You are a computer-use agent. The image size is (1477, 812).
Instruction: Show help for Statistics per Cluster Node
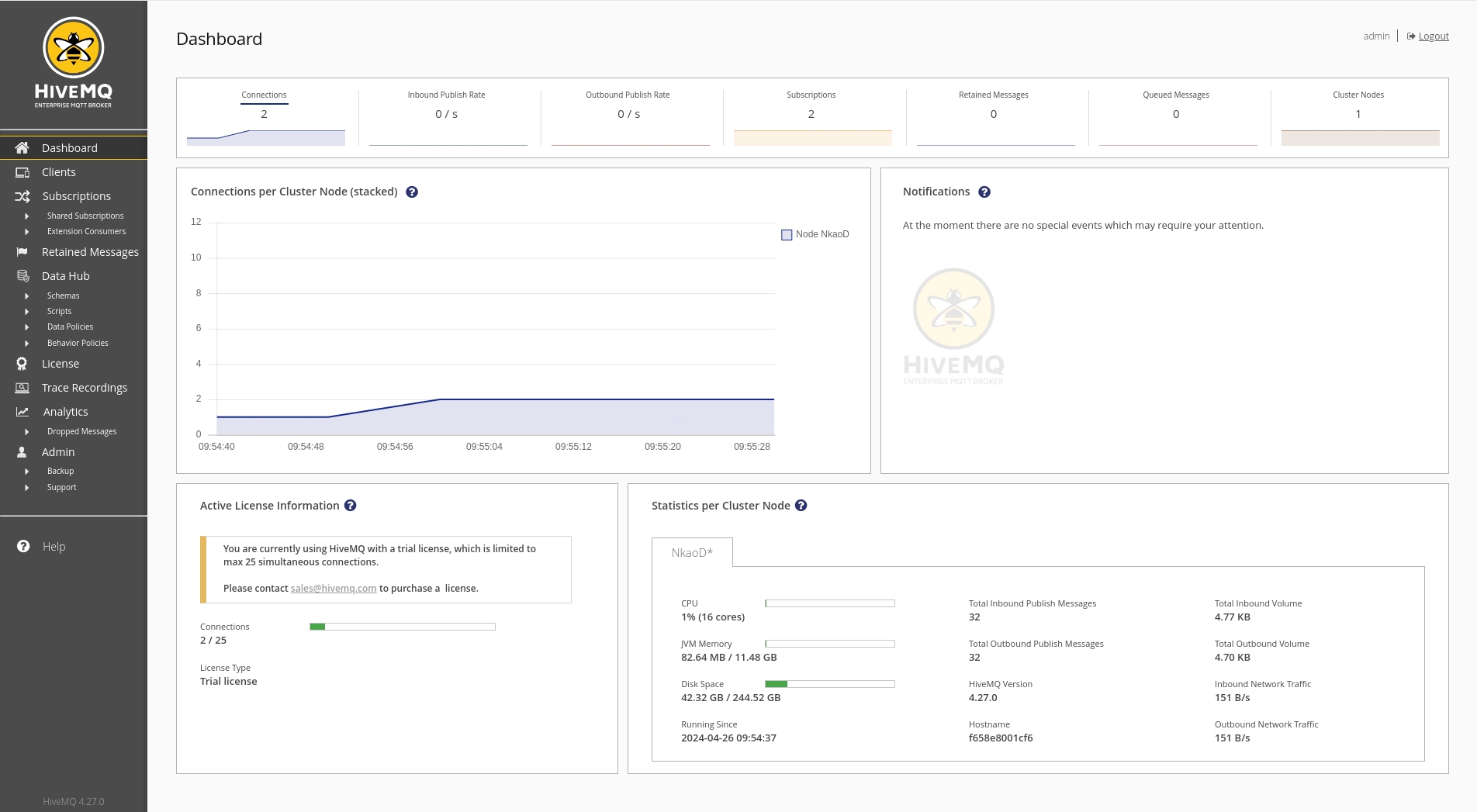click(x=801, y=506)
